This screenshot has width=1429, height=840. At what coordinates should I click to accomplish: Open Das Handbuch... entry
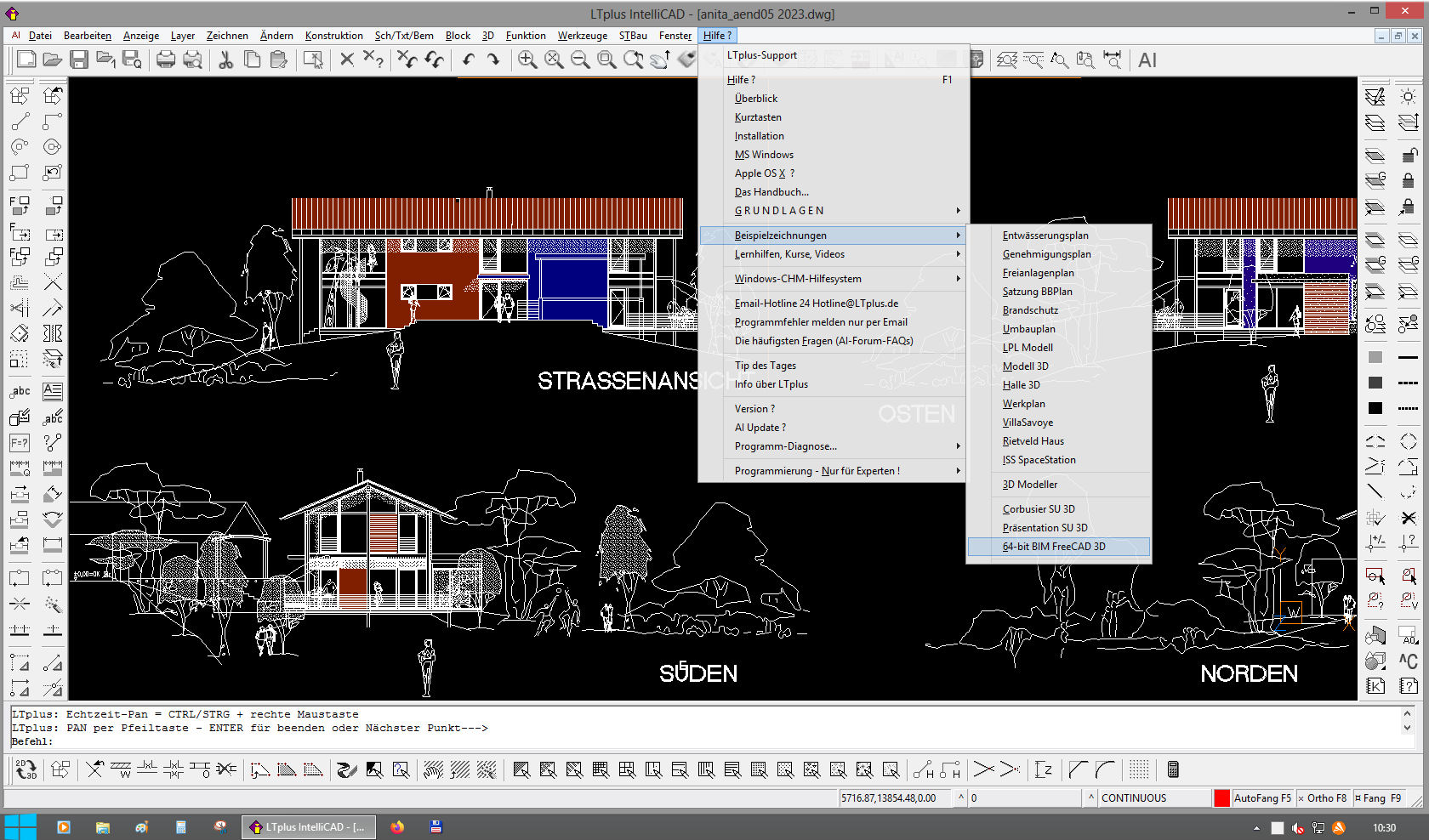tap(833, 192)
